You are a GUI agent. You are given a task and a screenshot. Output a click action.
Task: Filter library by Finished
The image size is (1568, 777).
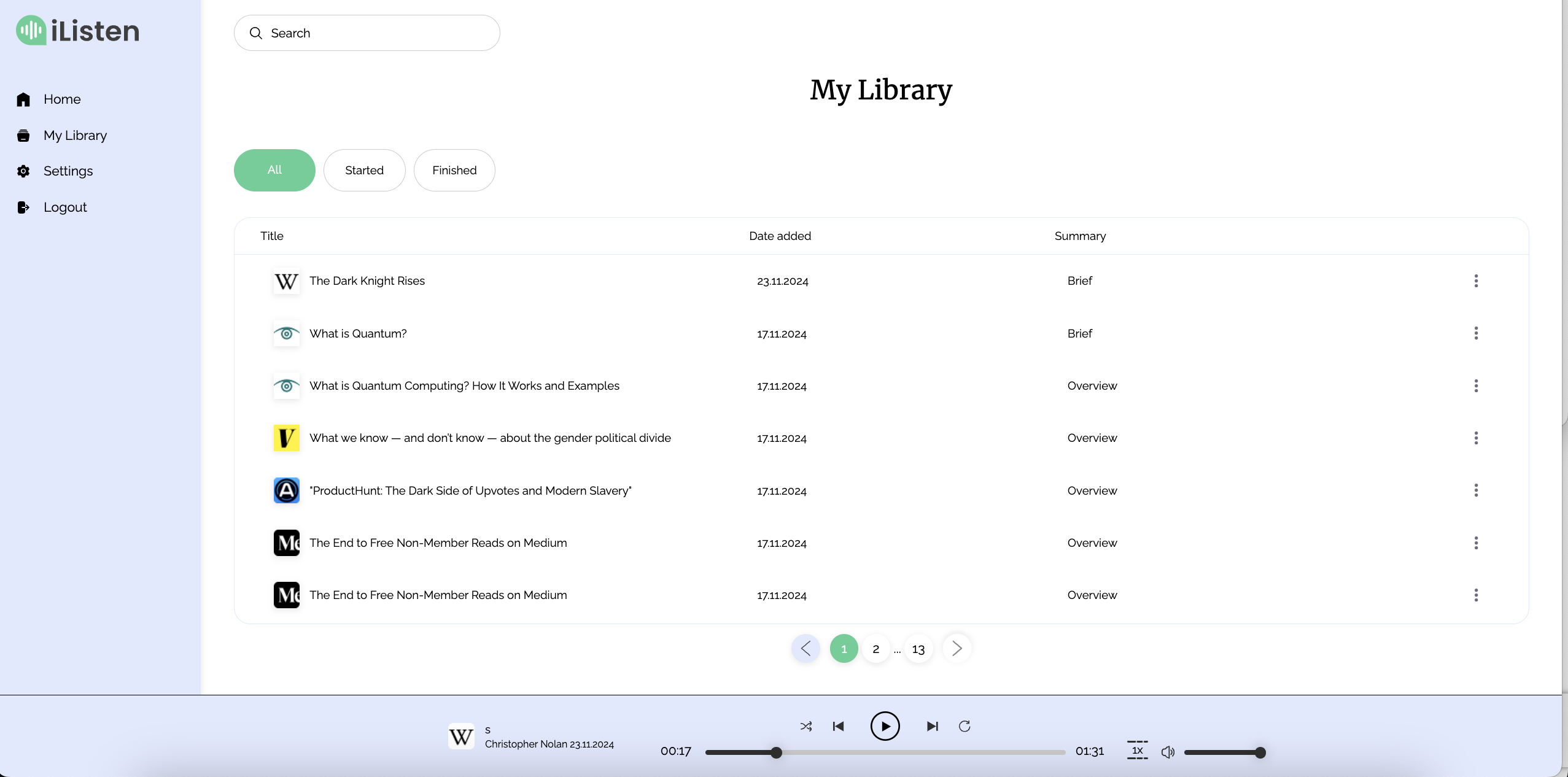pyautogui.click(x=454, y=170)
